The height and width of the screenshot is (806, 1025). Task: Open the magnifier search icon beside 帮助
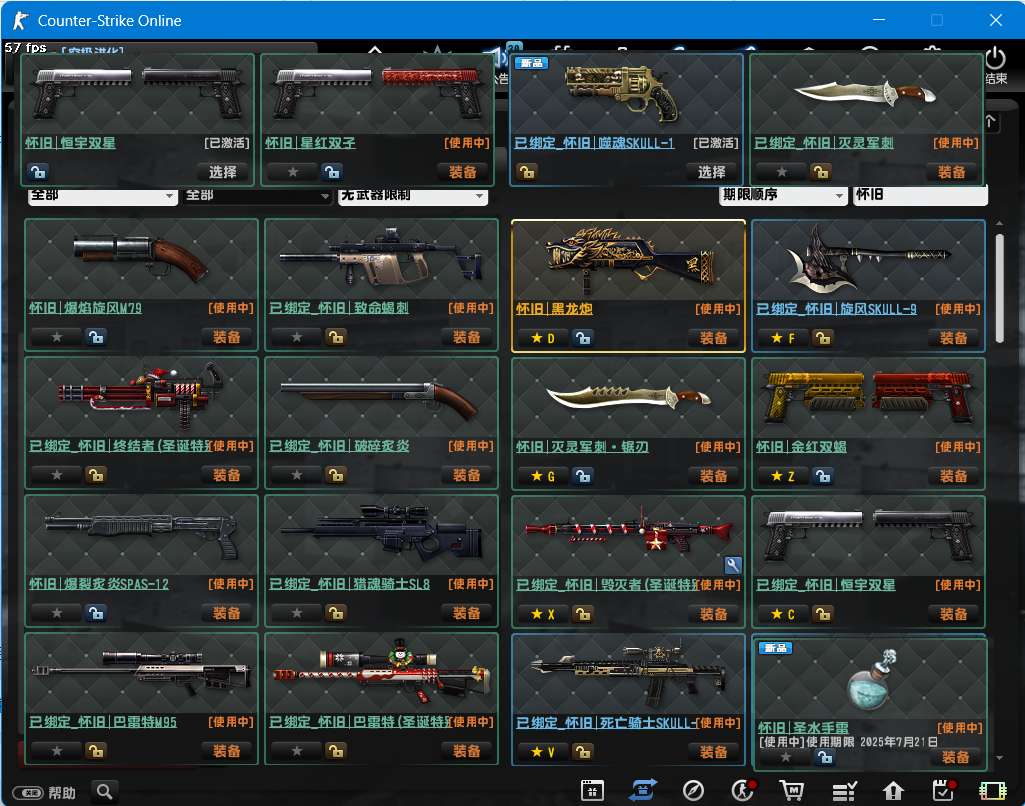click(104, 792)
